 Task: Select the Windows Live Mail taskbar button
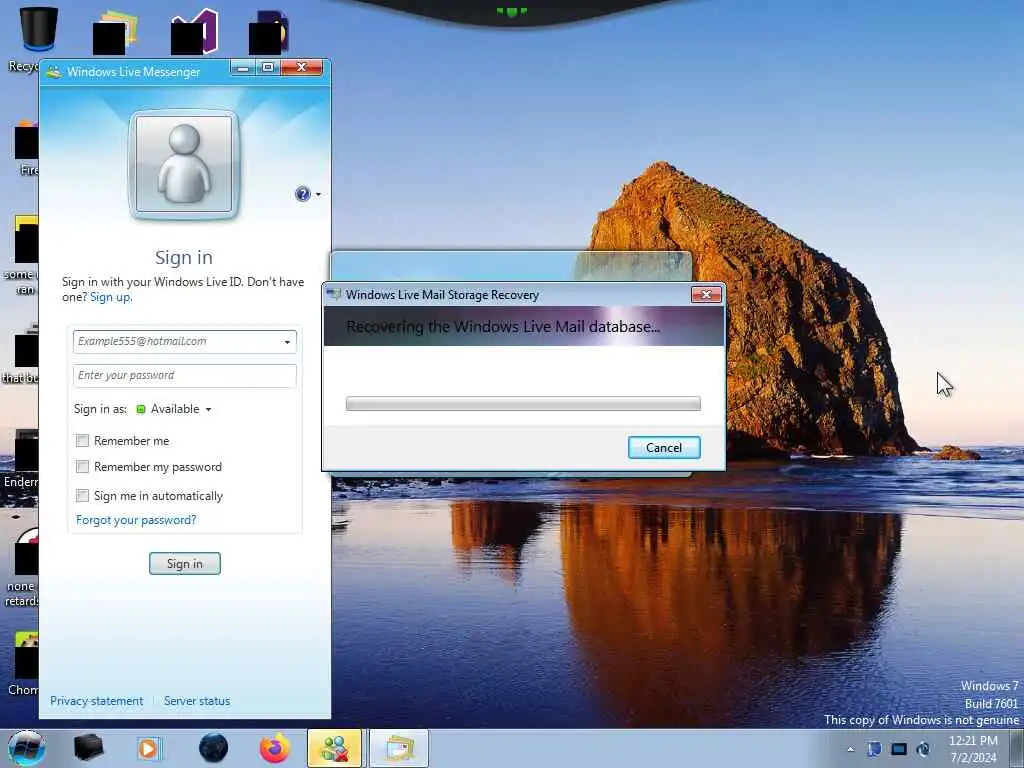click(399, 748)
